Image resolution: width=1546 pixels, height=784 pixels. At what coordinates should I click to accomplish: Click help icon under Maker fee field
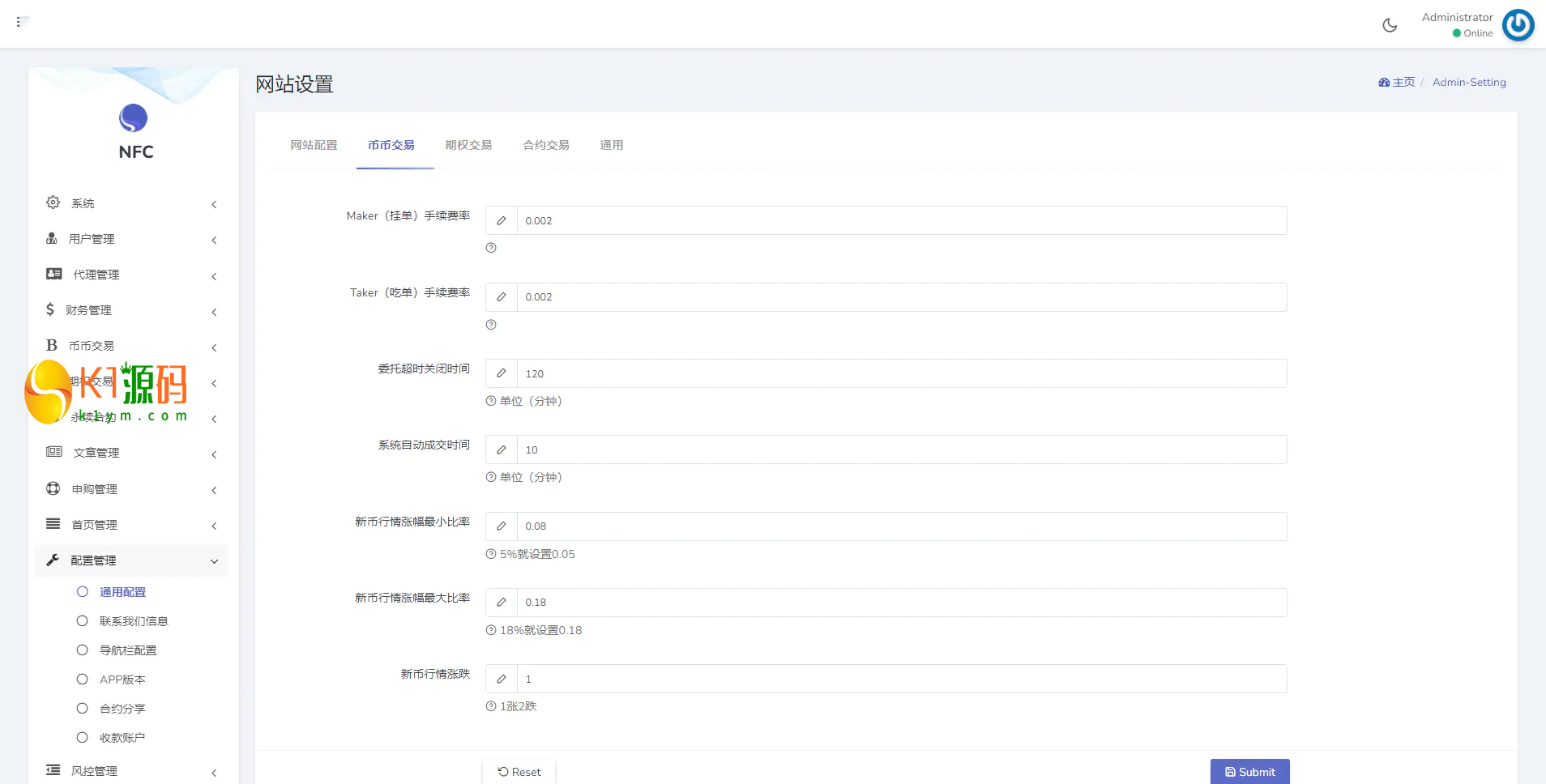pos(491,248)
